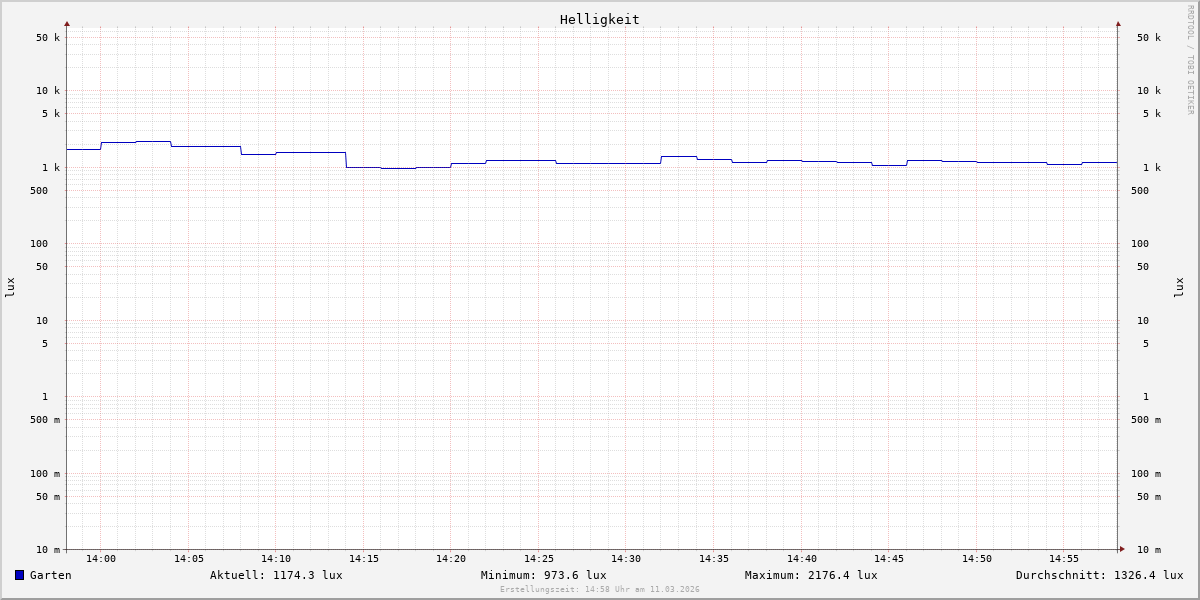Click the Minimum: 973.6 lux value
The image size is (1200, 600).
tap(543, 575)
